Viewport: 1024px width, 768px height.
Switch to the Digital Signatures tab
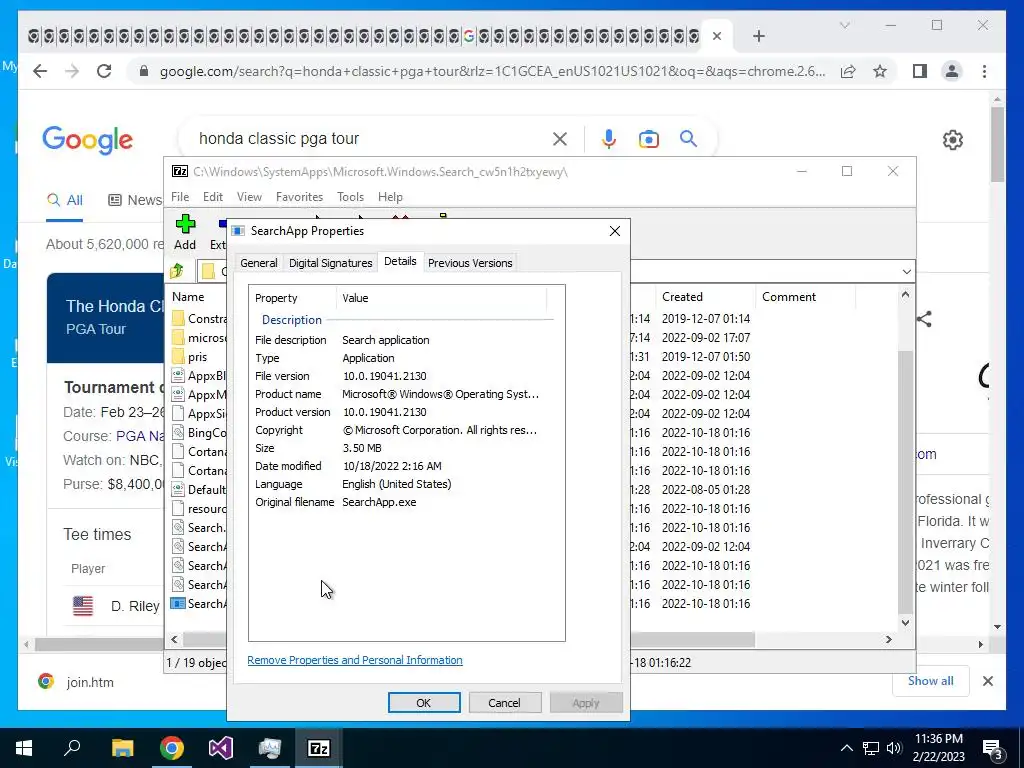coord(330,263)
